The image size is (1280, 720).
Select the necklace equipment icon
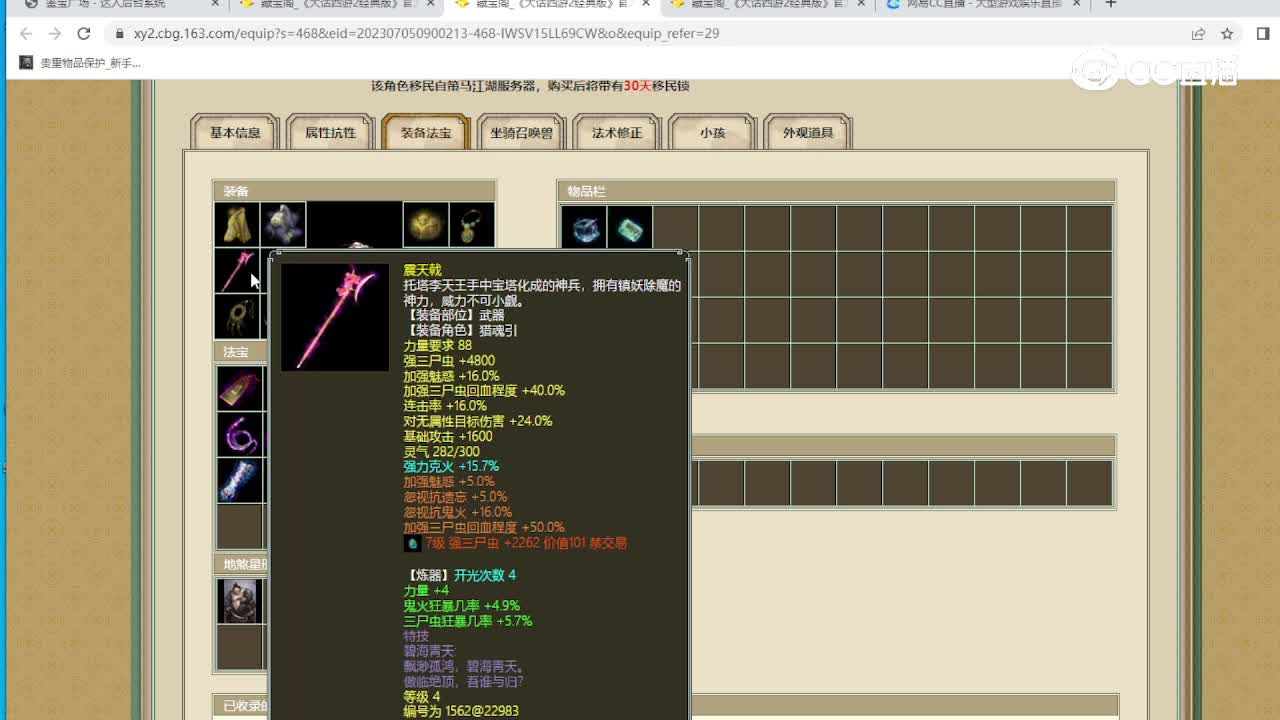[472, 225]
